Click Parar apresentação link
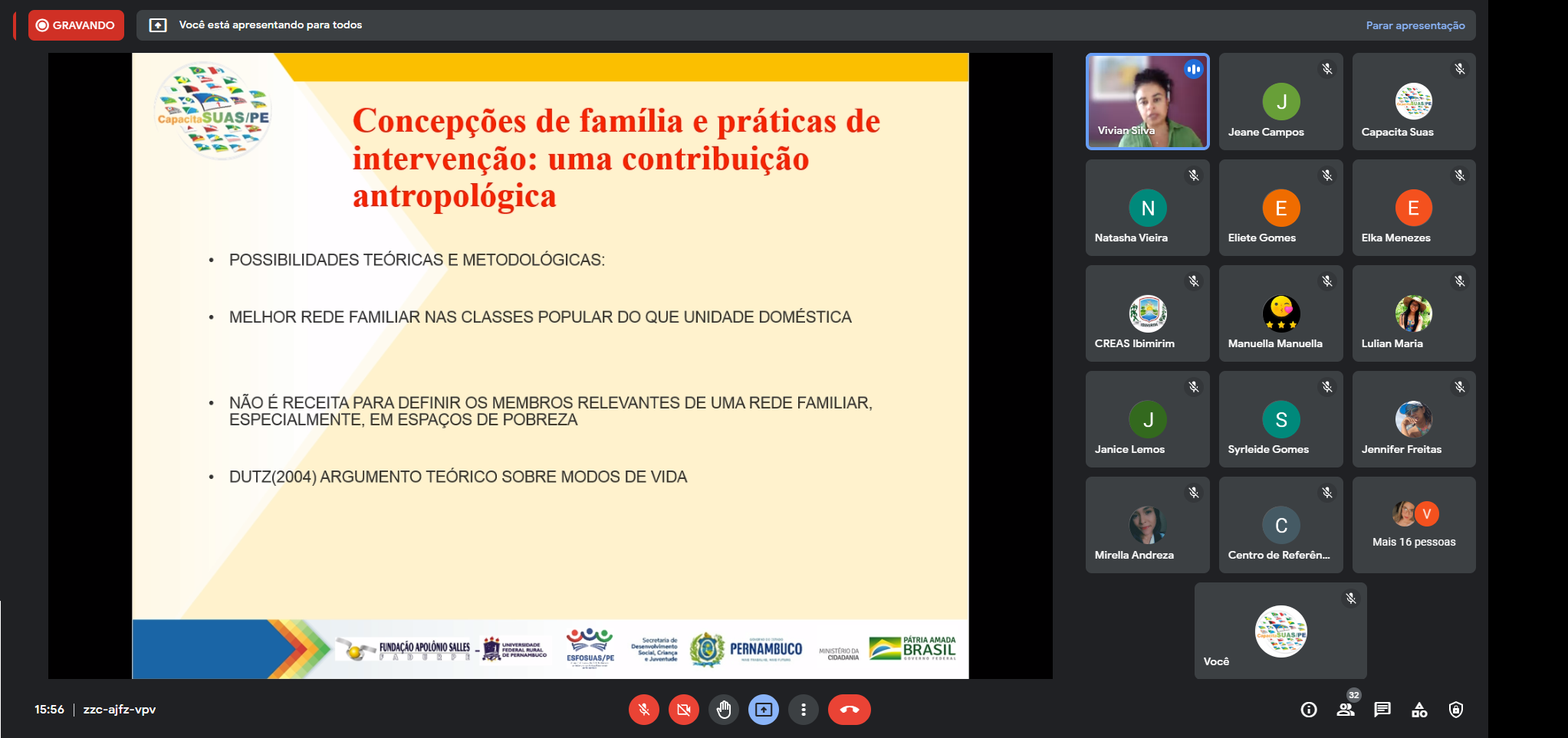Image resolution: width=1568 pixels, height=738 pixels. [x=1415, y=25]
